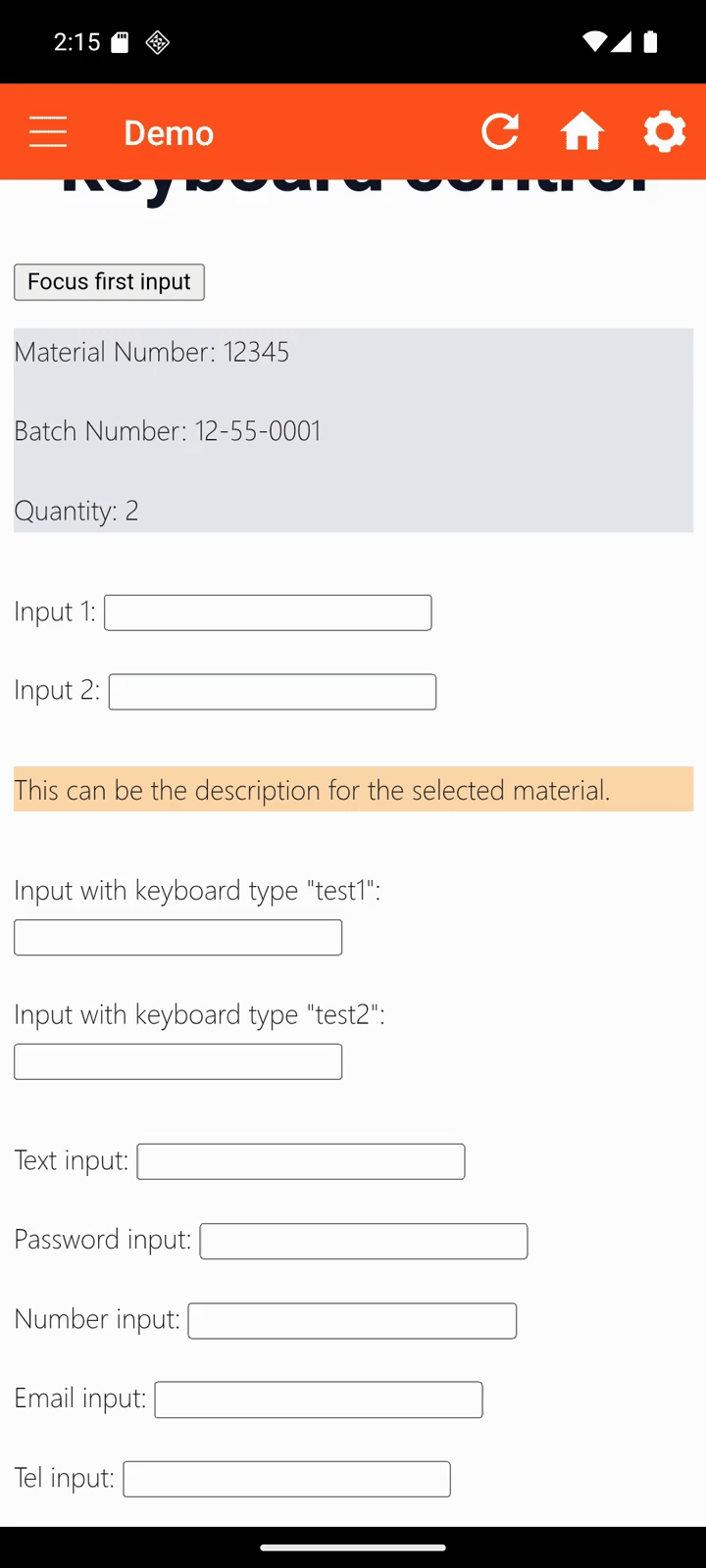Focus the keyboard type test2 input
706x1568 pixels.
(x=177, y=1061)
